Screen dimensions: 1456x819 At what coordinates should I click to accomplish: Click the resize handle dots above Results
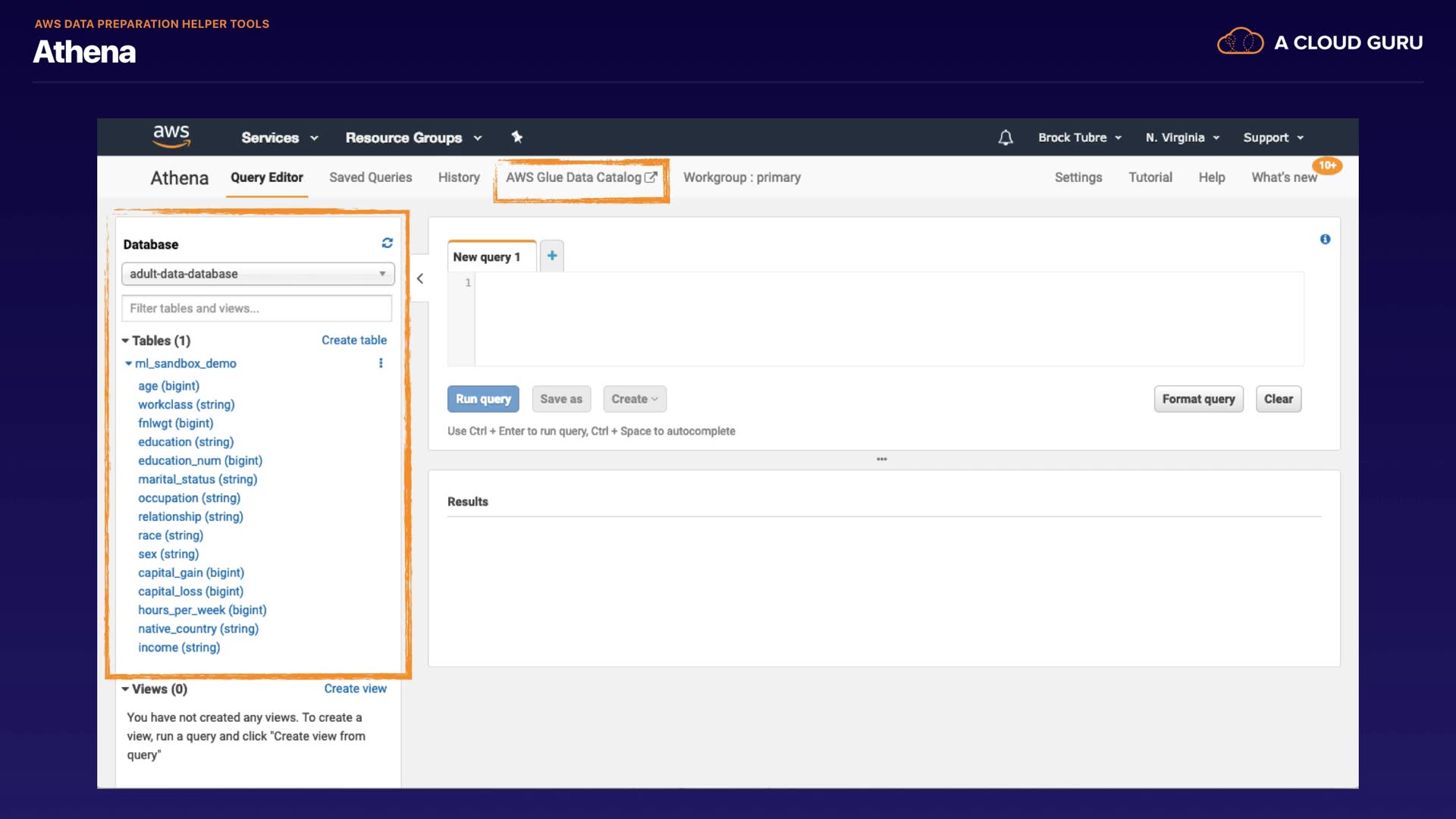882,460
